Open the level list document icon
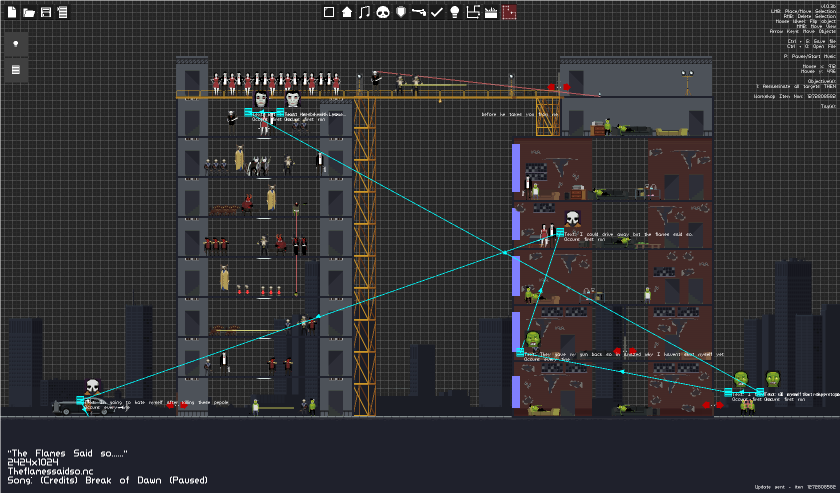The height and width of the screenshot is (493, 840). (63, 12)
